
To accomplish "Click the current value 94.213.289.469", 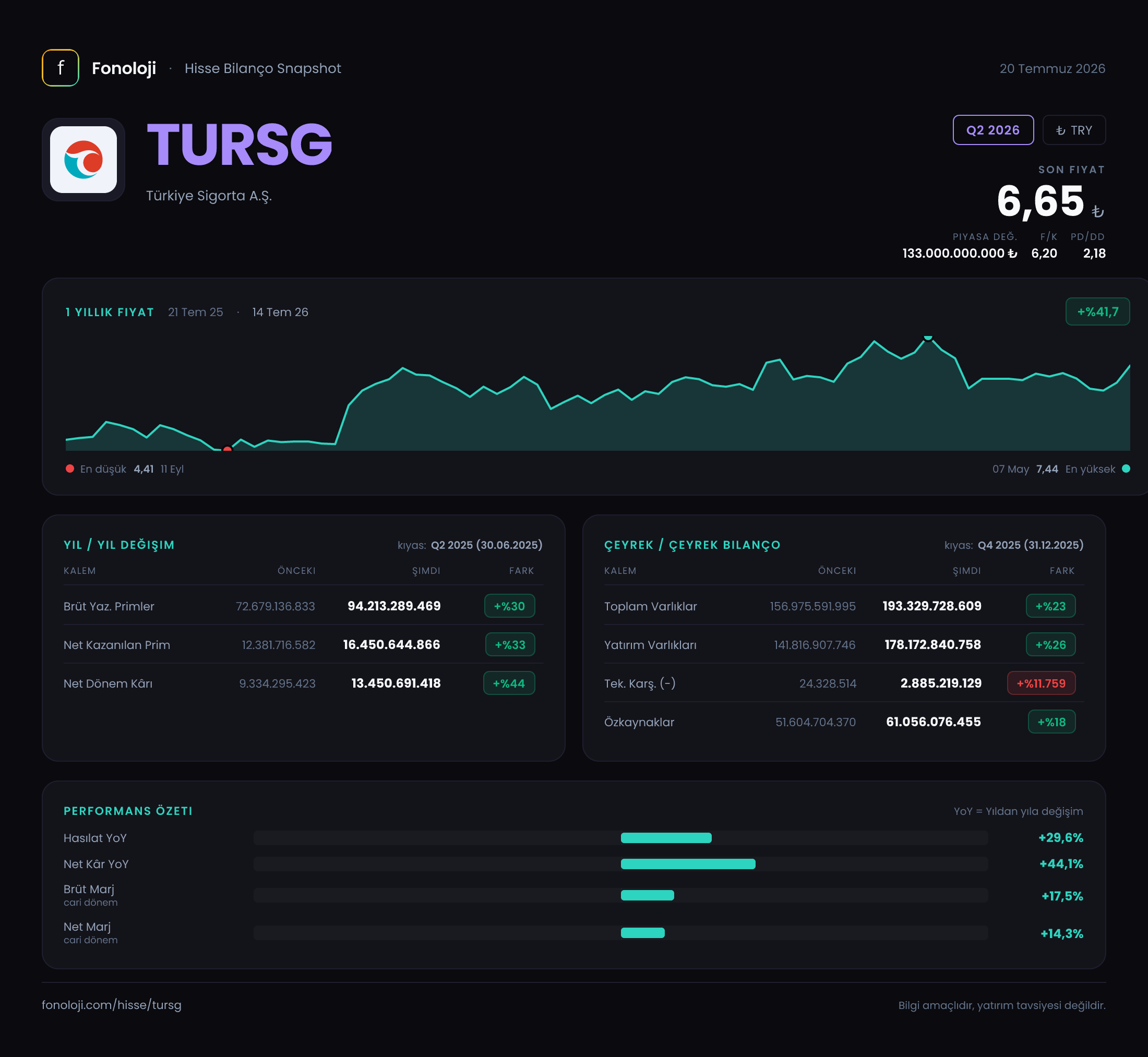I will 394,606.
